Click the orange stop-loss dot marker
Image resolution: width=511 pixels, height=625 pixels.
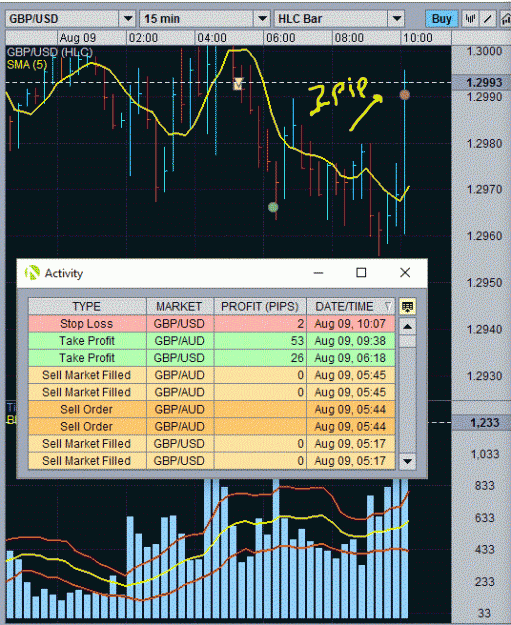(405, 95)
